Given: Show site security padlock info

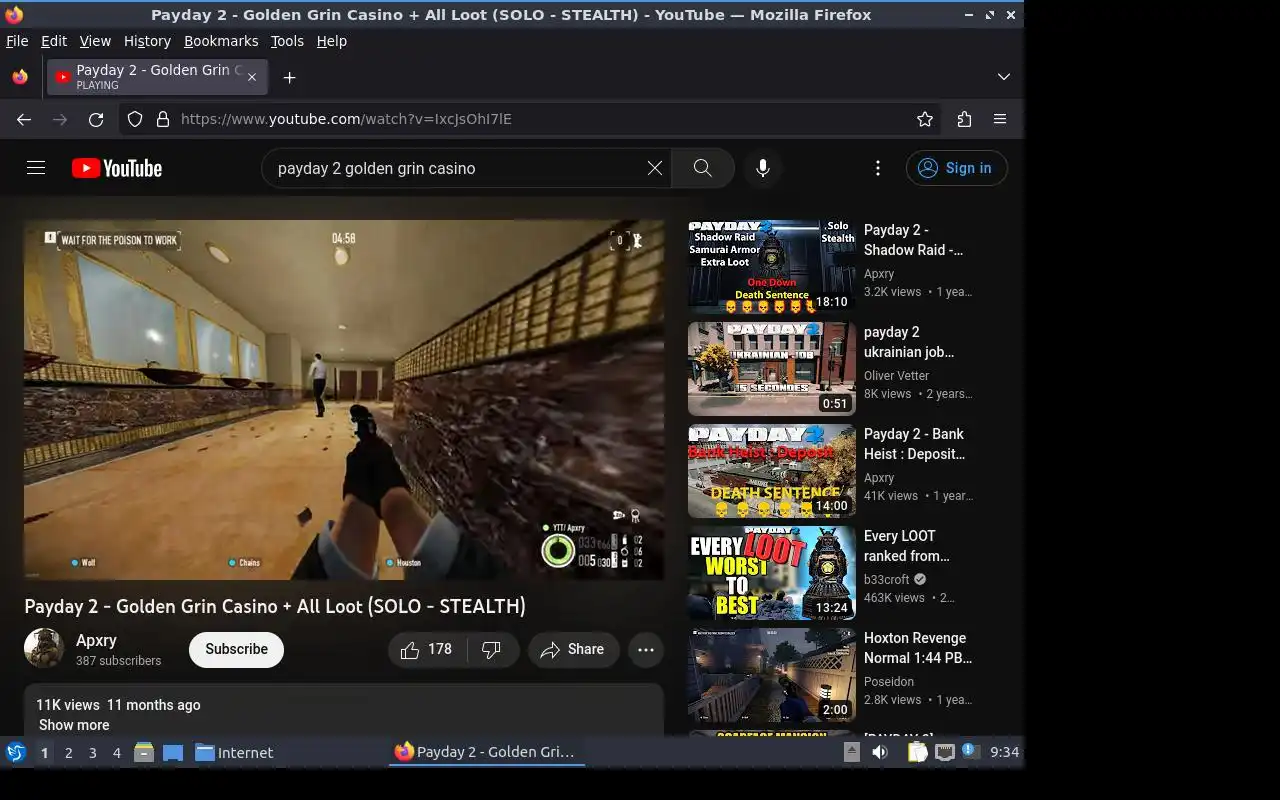Looking at the screenshot, I should click(x=163, y=119).
